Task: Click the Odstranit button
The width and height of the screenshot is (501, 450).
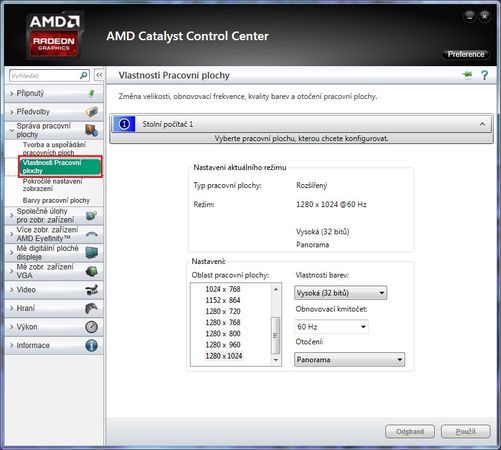Action: (x=410, y=432)
